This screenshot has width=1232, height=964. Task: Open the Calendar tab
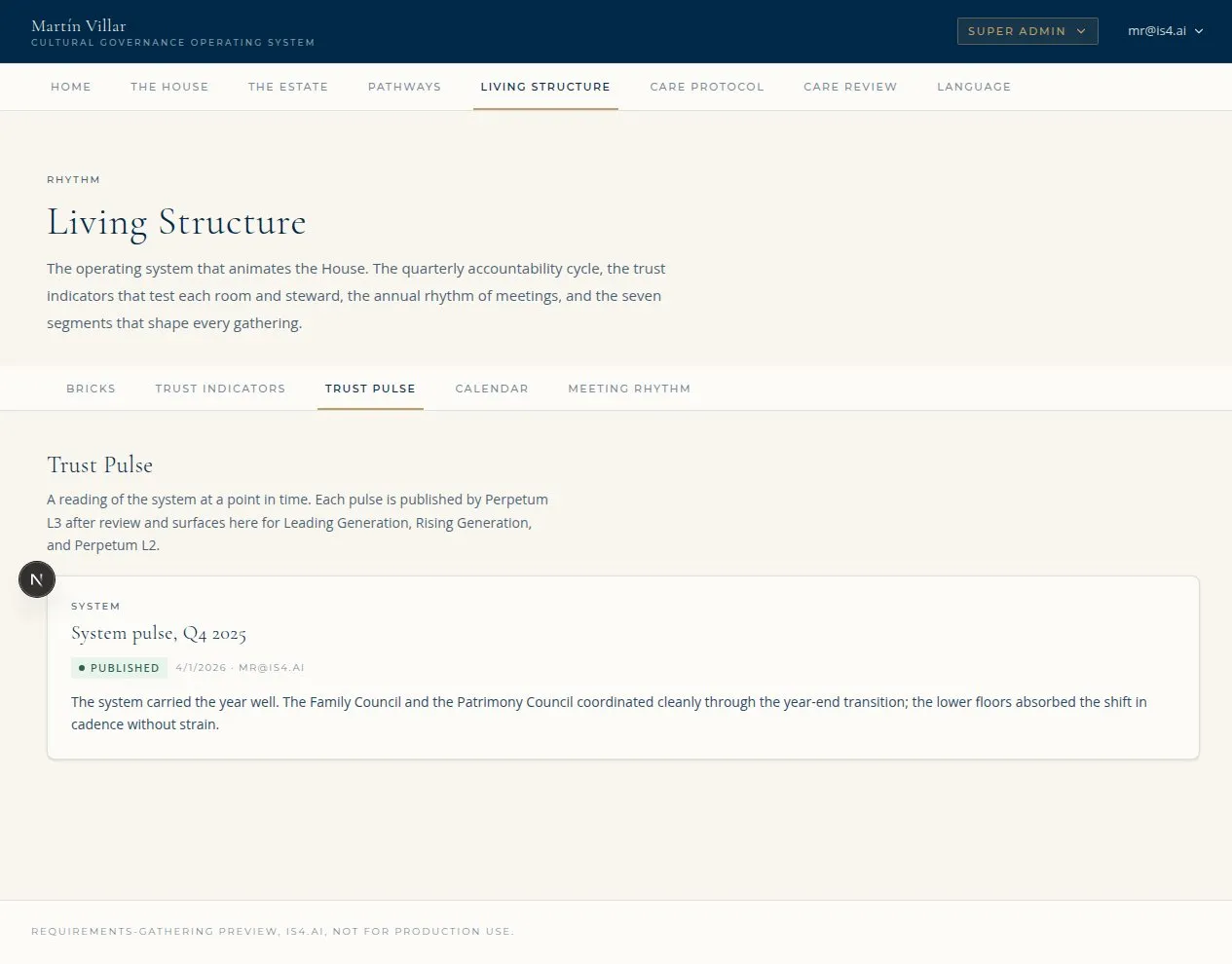(492, 389)
